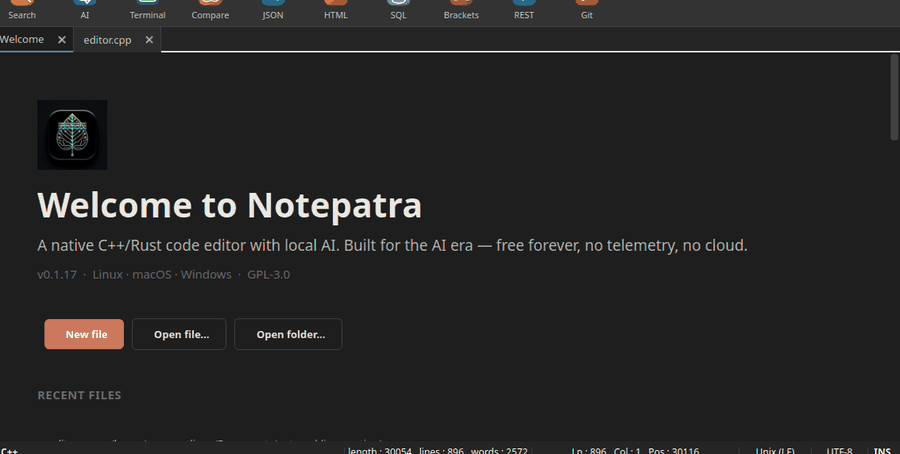Open the Brackets tool

(x=461, y=11)
